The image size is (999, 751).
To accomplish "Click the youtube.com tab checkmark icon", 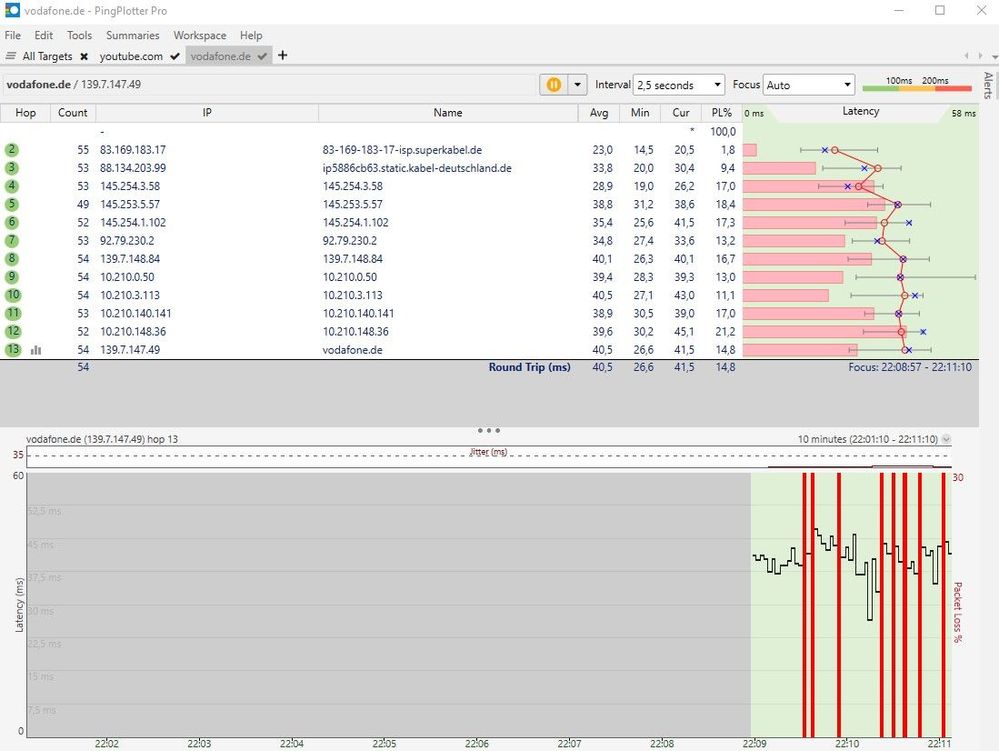I will coord(175,57).
